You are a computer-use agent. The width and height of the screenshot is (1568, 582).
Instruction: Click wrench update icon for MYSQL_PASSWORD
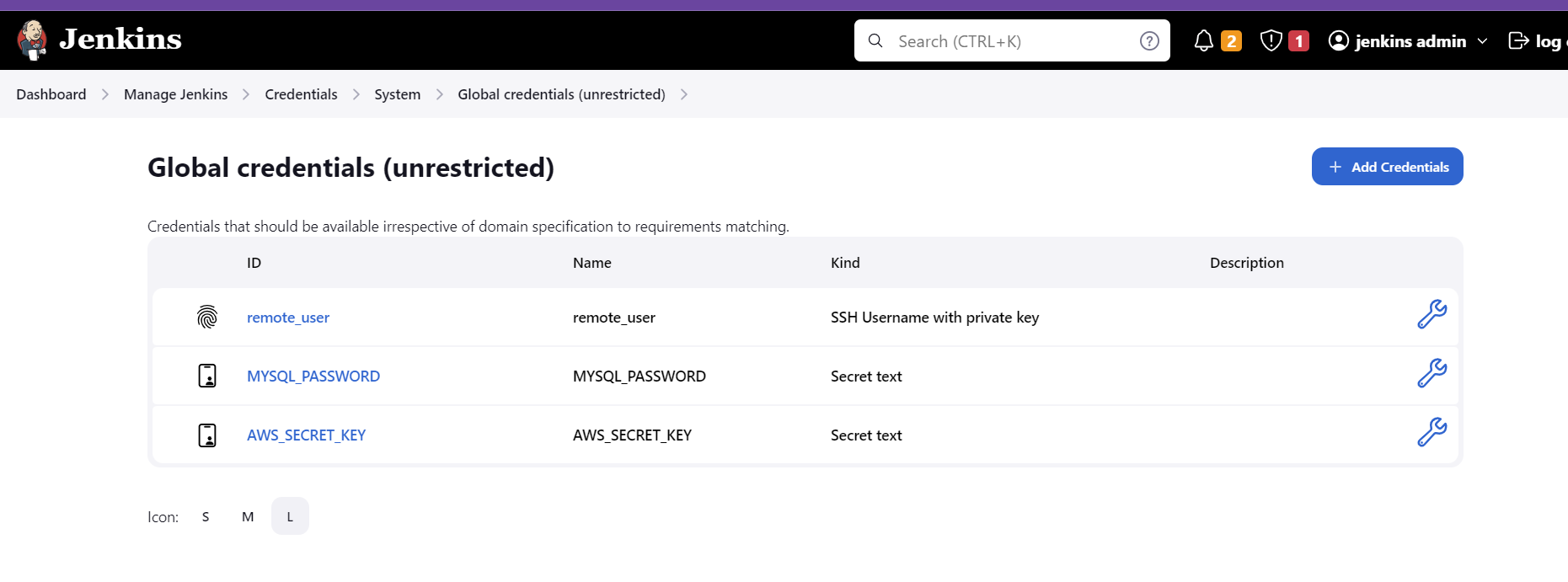click(1432, 373)
